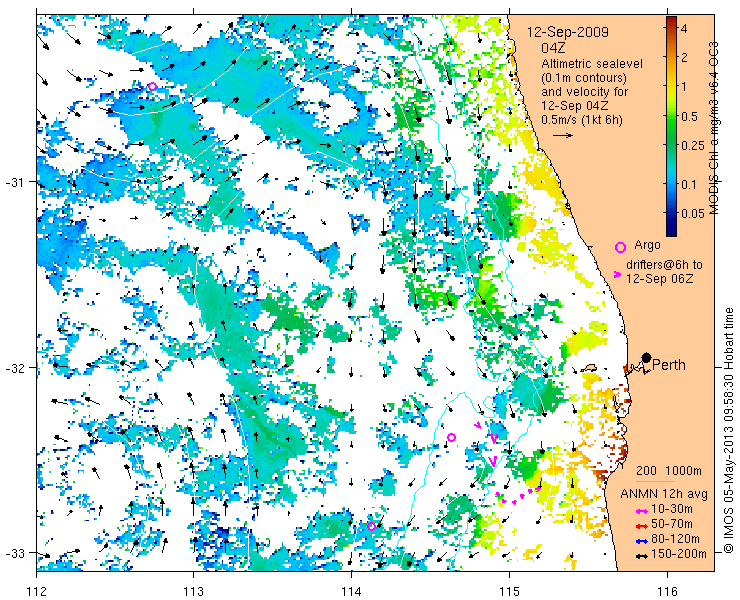The height and width of the screenshot is (600, 740).
Task: Click the IMOS copyright timestamp text
Action: coord(729,430)
